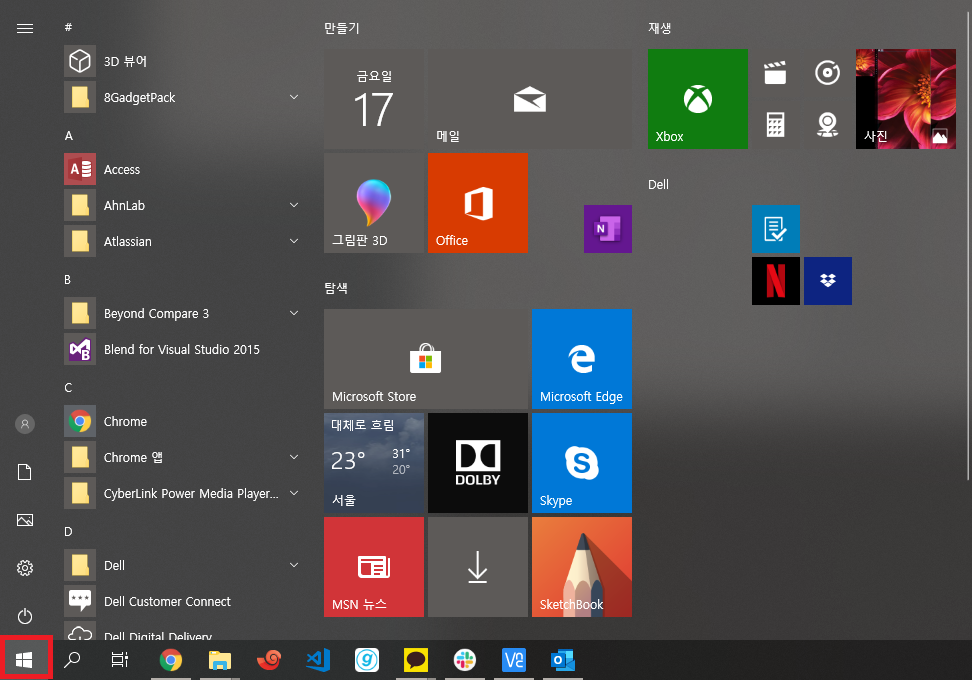The height and width of the screenshot is (680, 972).
Task: Open Slack from the taskbar
Action: click(x=465, y=660)
